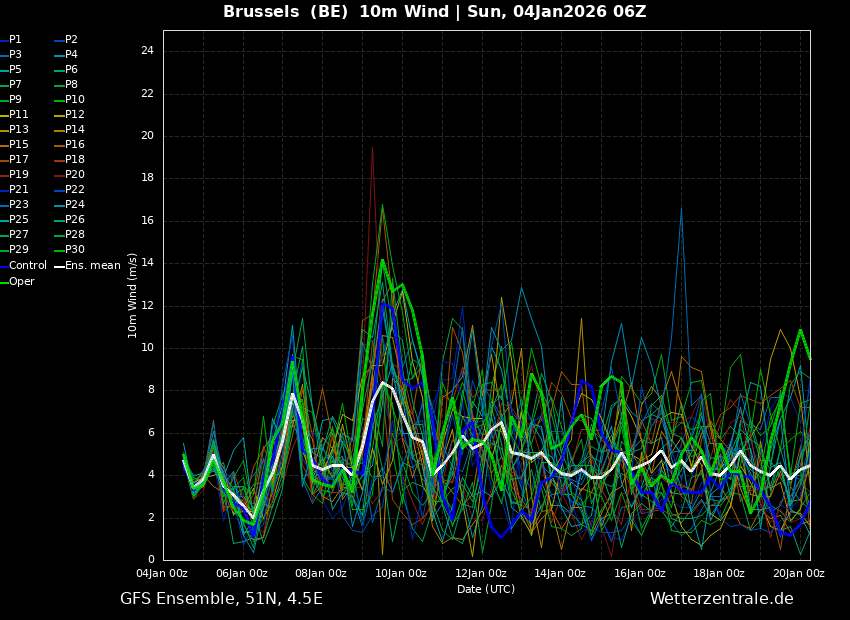The image size is (850, 620).
Task: Click the 24 value on the y-axis
Action: [147, 51]
